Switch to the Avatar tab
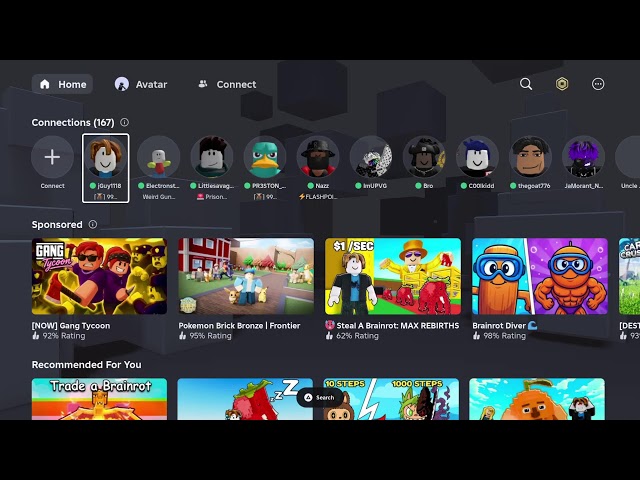 (x=141, y=84)
